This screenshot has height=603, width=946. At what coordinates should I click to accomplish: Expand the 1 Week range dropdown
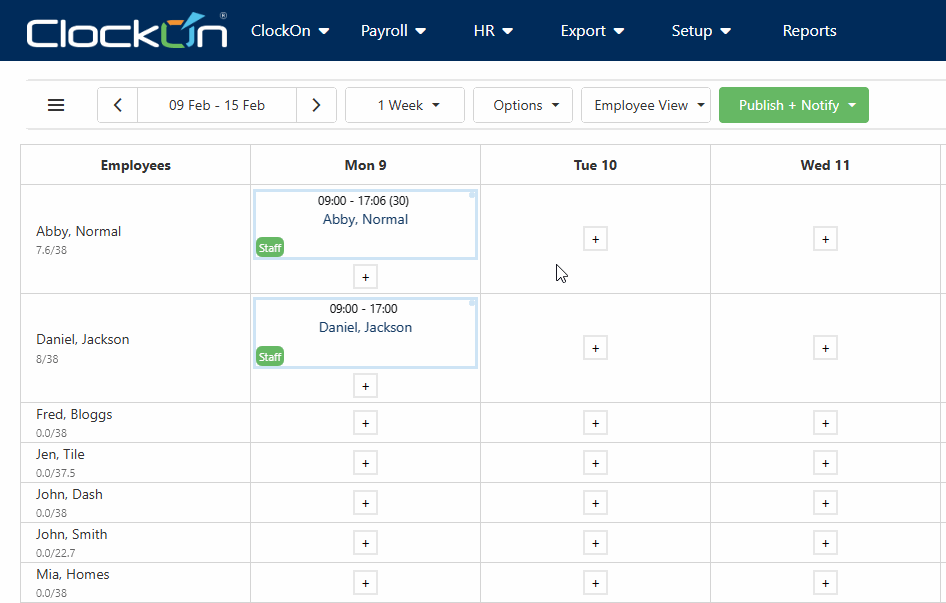point(405,105)
